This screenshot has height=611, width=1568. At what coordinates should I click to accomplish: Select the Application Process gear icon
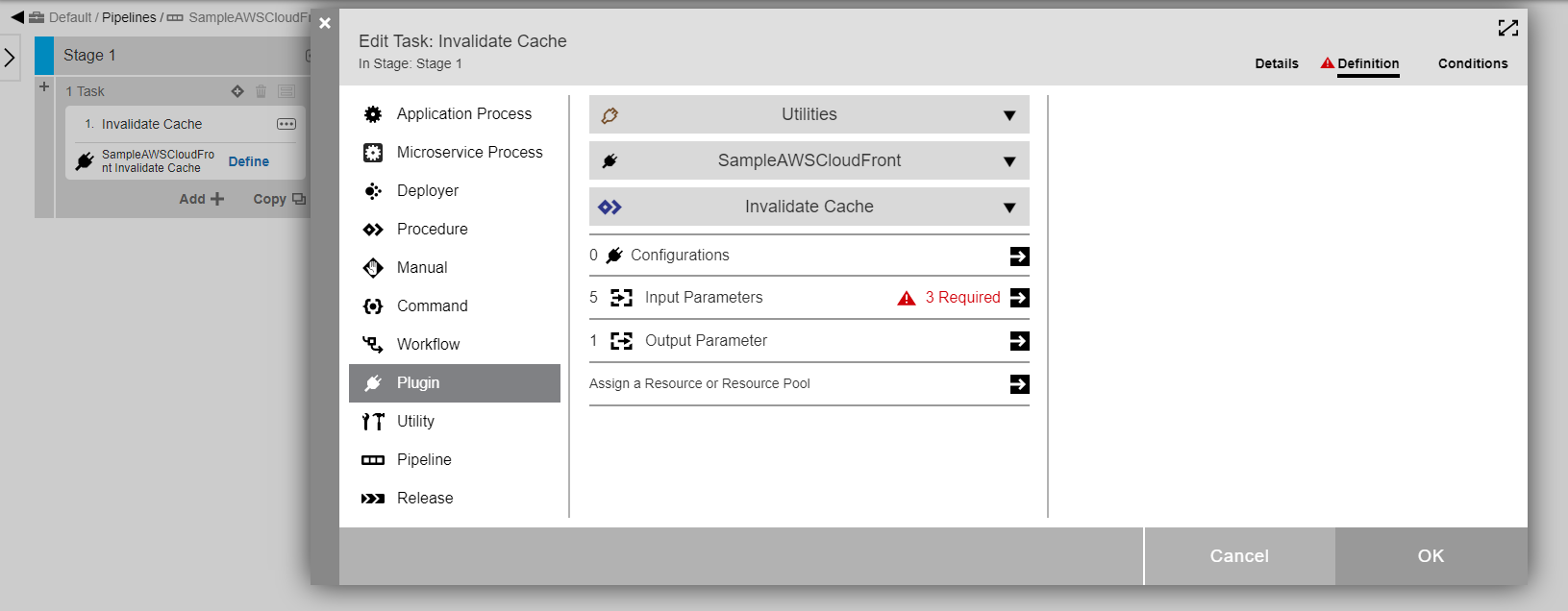(373, 114)
